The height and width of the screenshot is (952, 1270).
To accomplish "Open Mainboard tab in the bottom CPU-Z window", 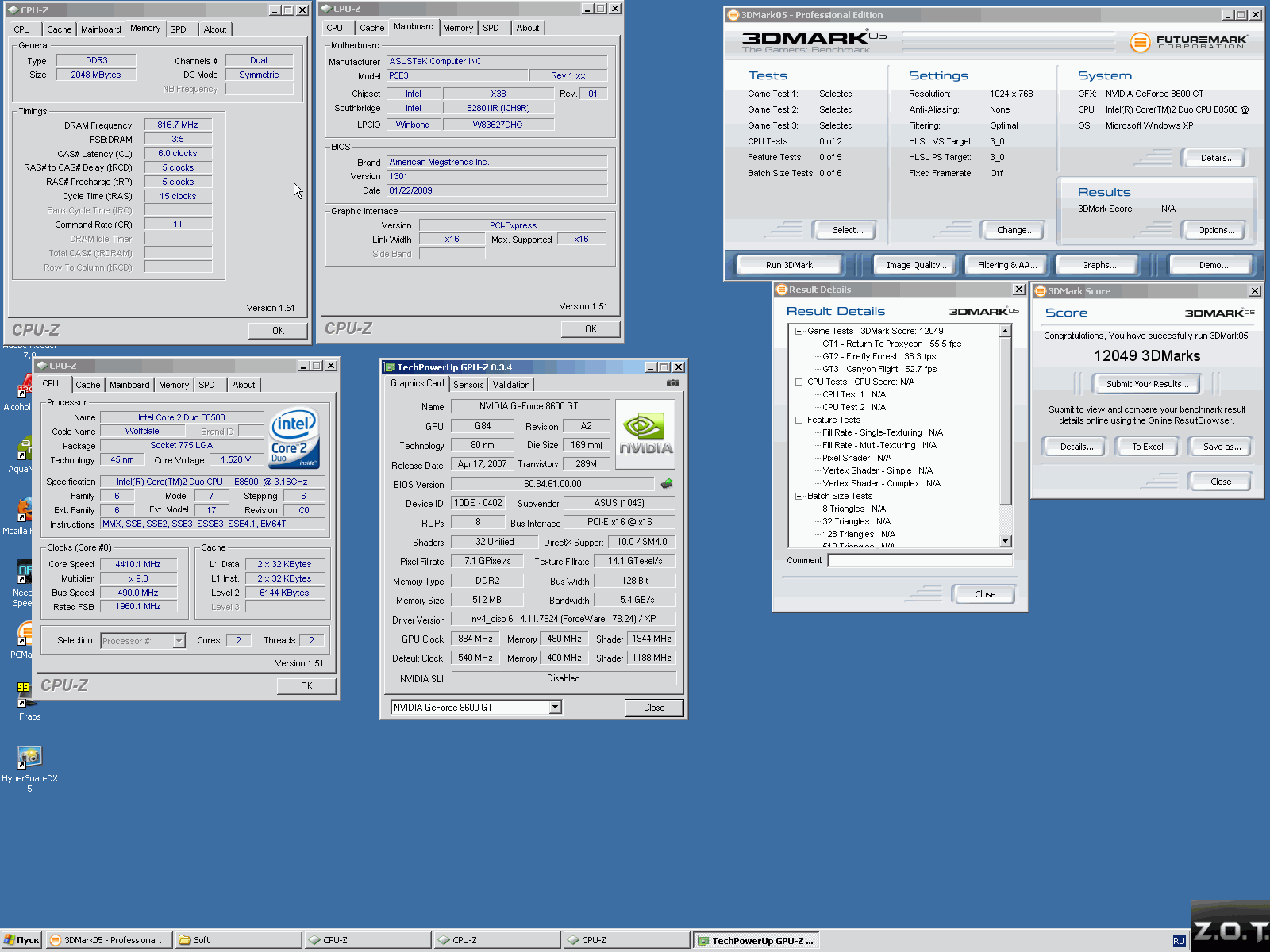I will [129, 385].
